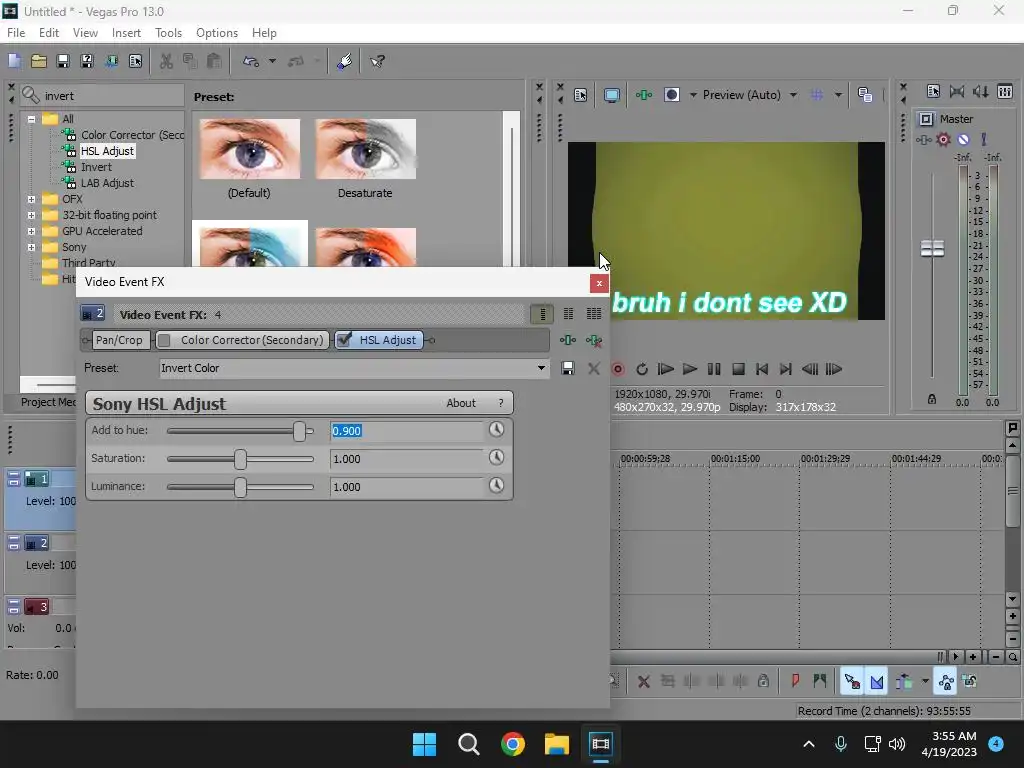Click the Master volume fader handle
Viewport: 1024px width, 768px height.
932,248
